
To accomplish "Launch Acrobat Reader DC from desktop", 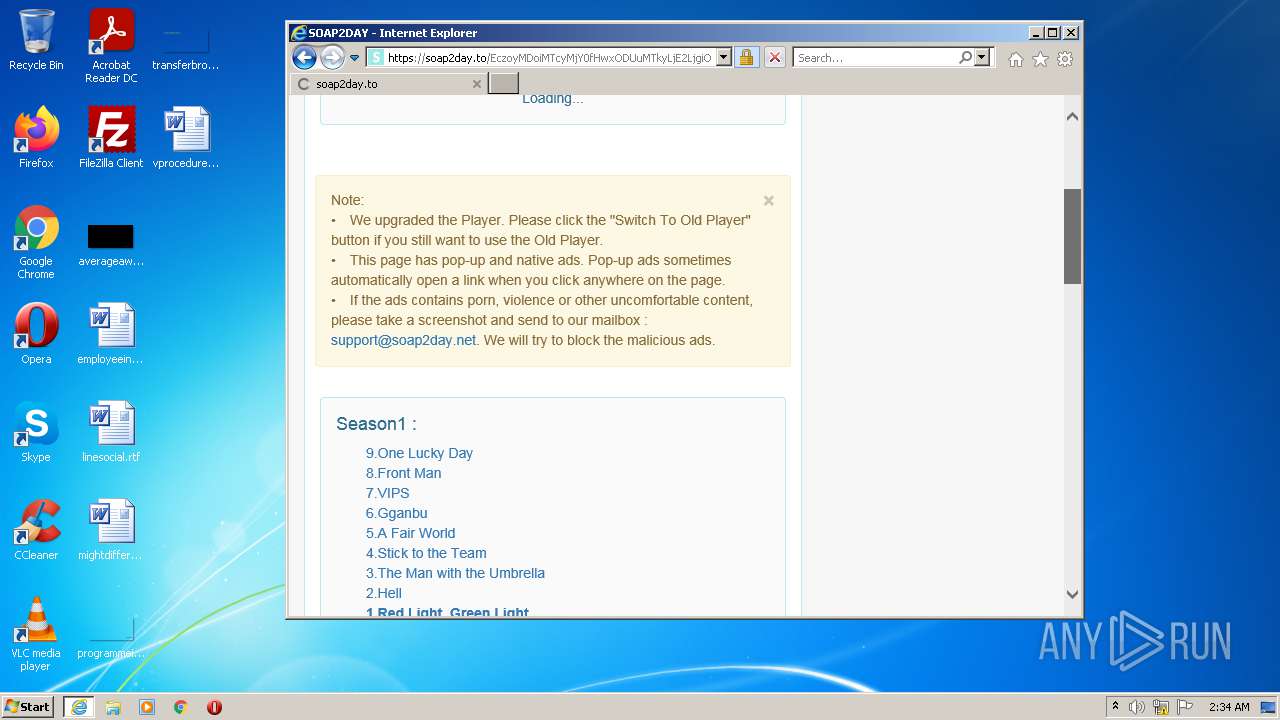I will point(111,46).
